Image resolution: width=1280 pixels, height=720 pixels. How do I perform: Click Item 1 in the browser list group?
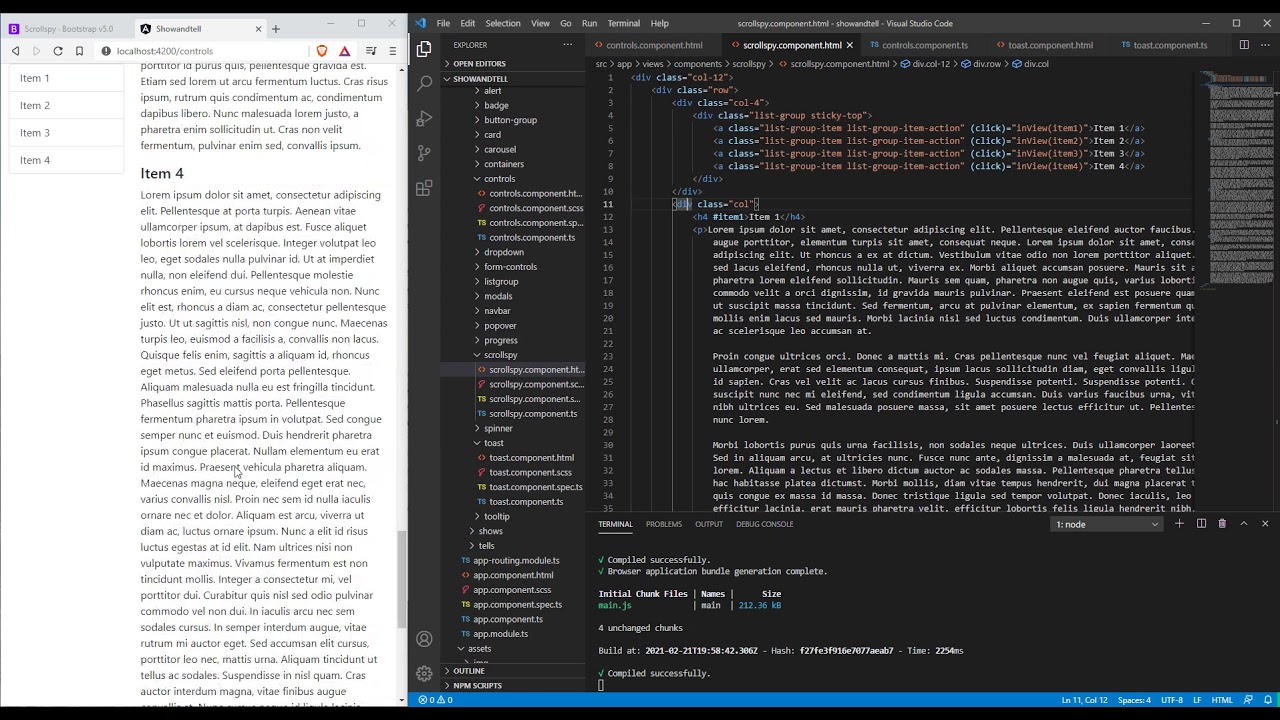pos(67,78)
